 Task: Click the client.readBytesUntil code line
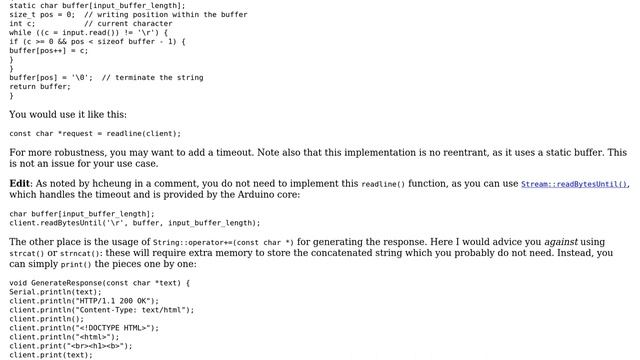[x=135, y=223]
